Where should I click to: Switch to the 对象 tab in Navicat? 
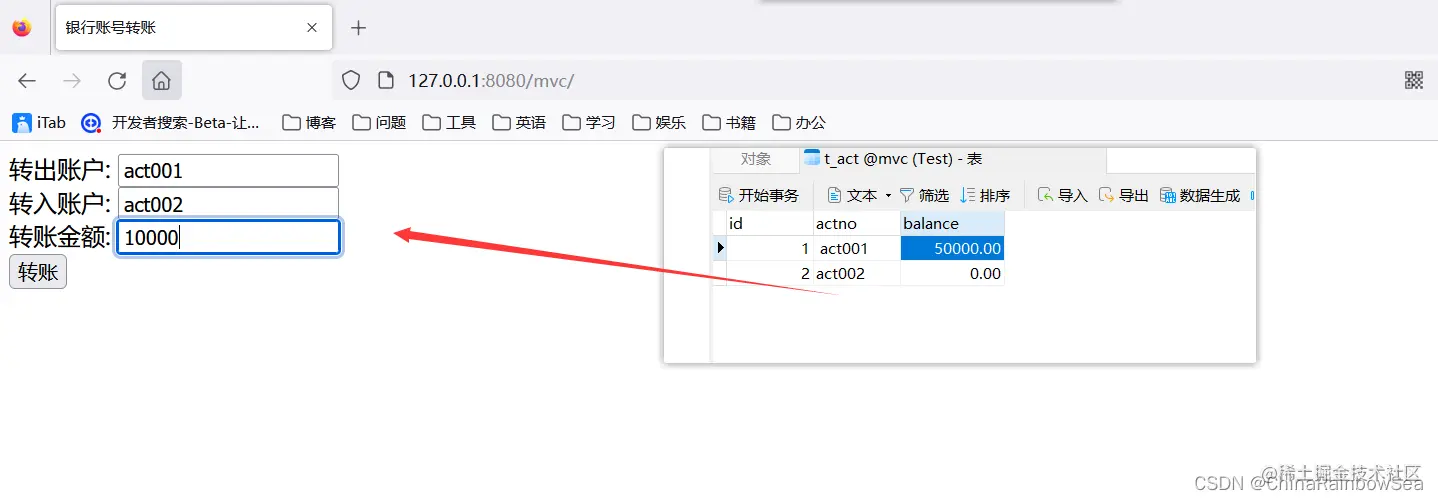tap(756, 159)
